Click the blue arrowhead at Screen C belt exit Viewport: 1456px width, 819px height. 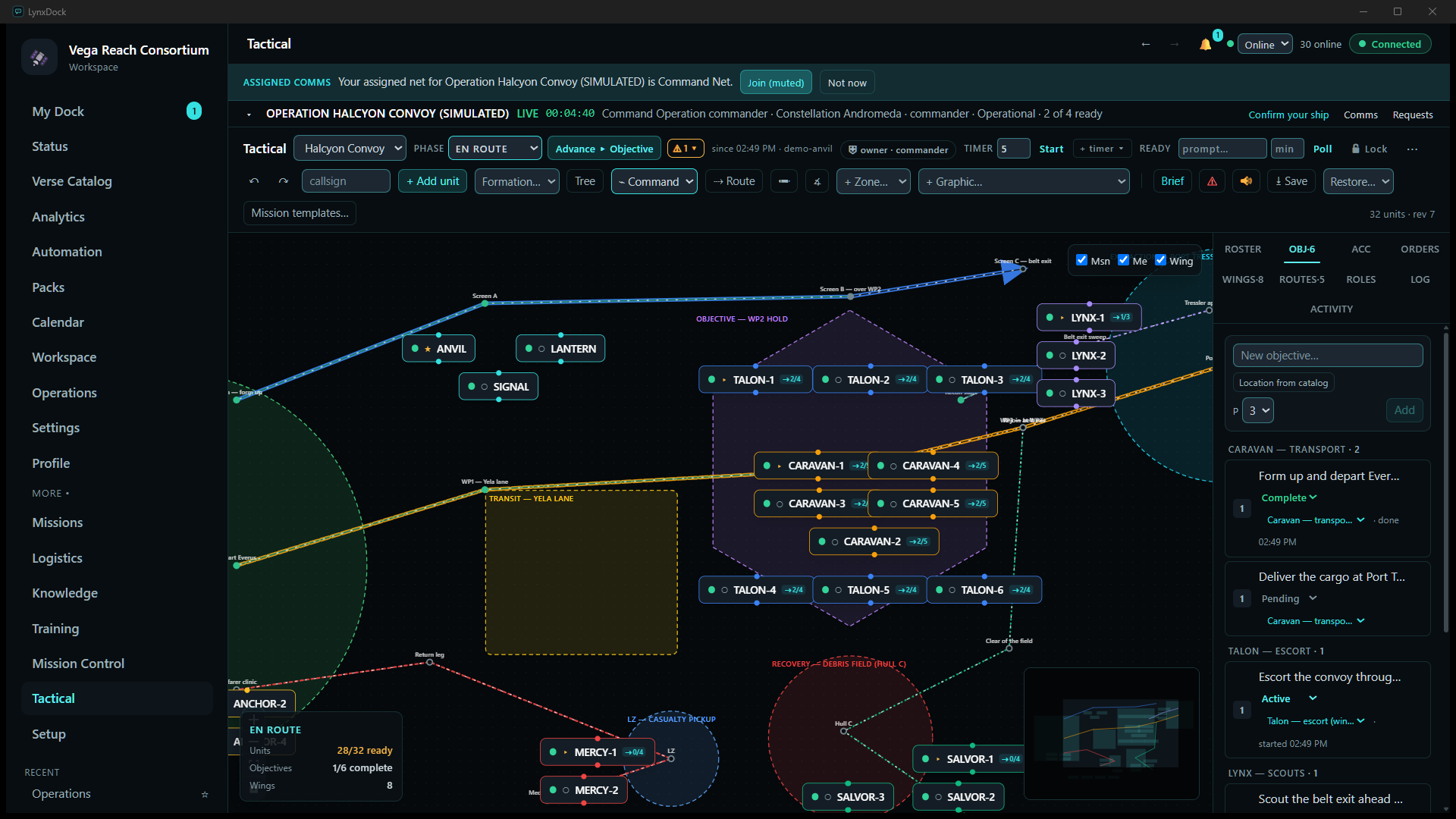(1012, 272)
